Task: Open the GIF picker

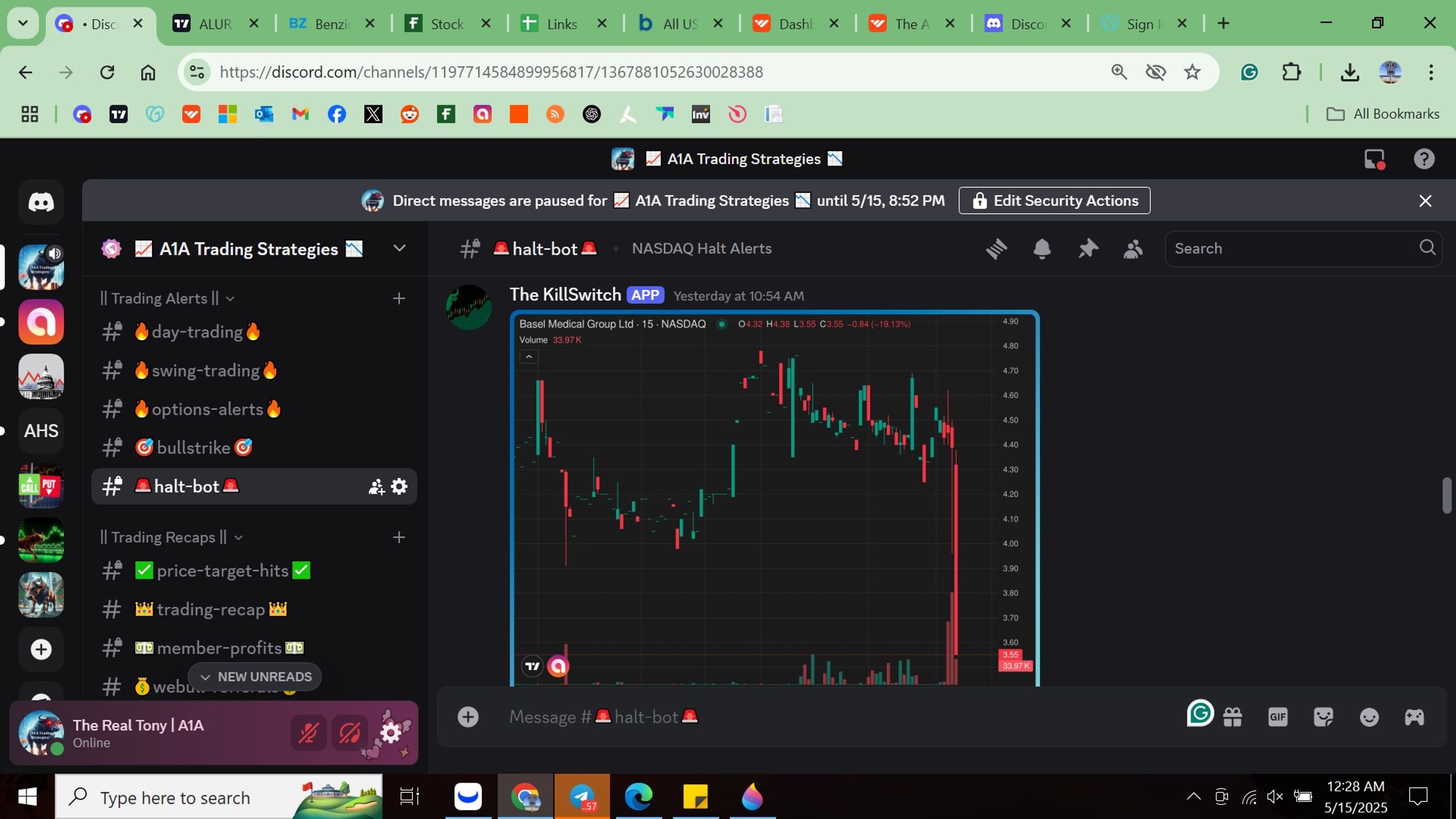Action: pyautogui.click(x=1278, y=717)
